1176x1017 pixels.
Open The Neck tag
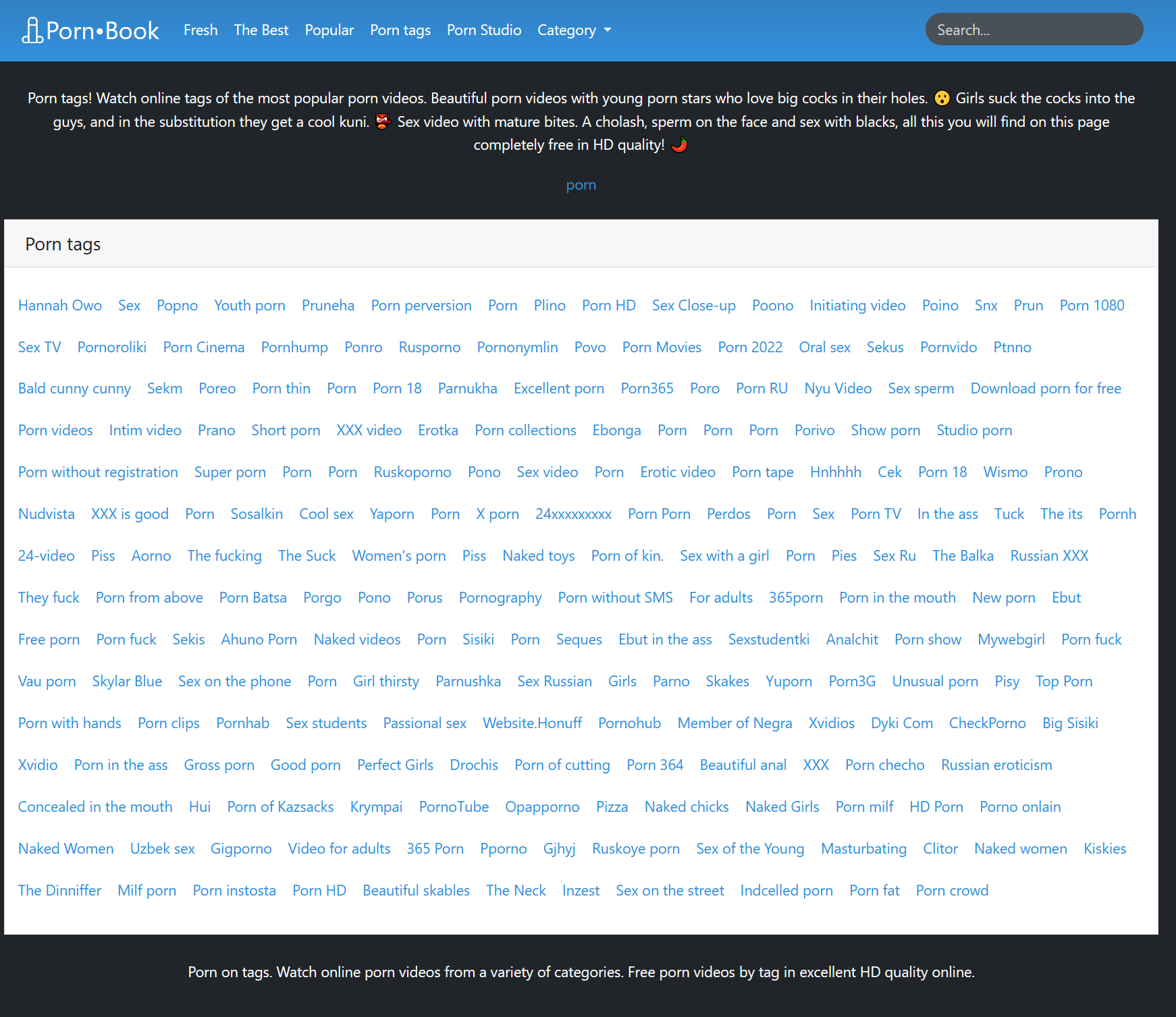click(516, 891)
